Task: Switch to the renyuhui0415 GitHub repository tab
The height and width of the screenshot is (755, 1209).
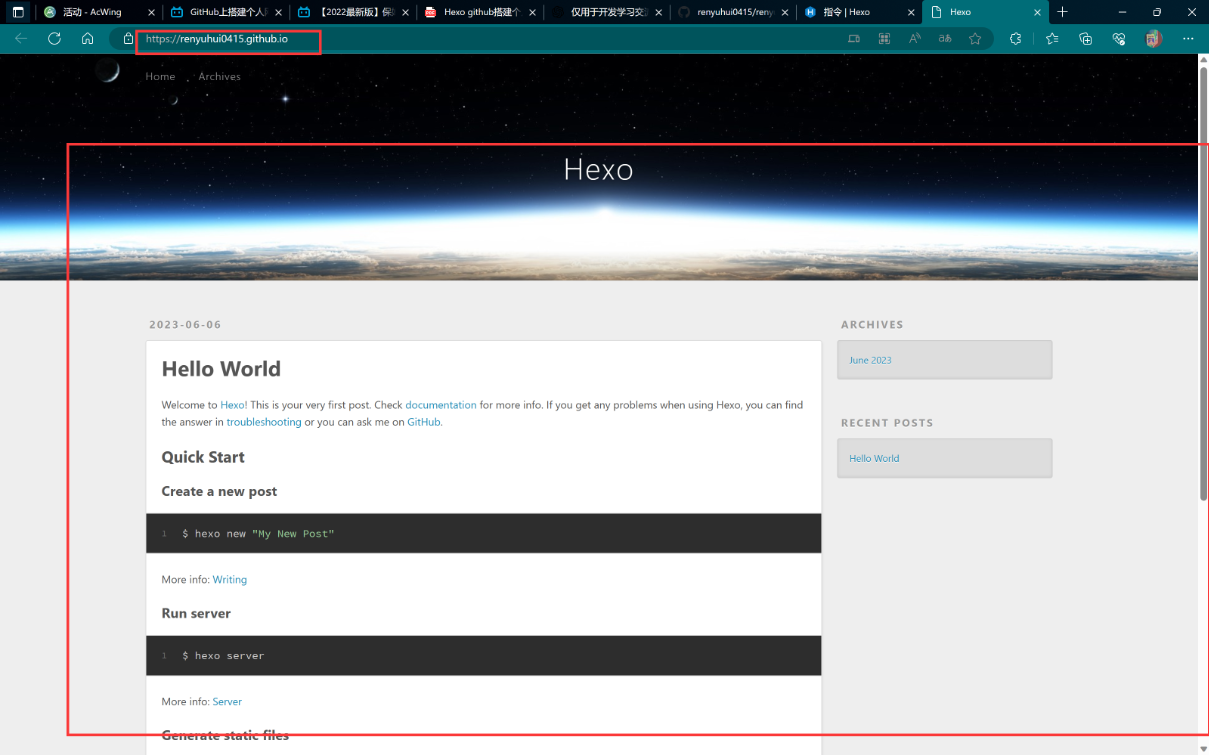Action: coord(733,12)
